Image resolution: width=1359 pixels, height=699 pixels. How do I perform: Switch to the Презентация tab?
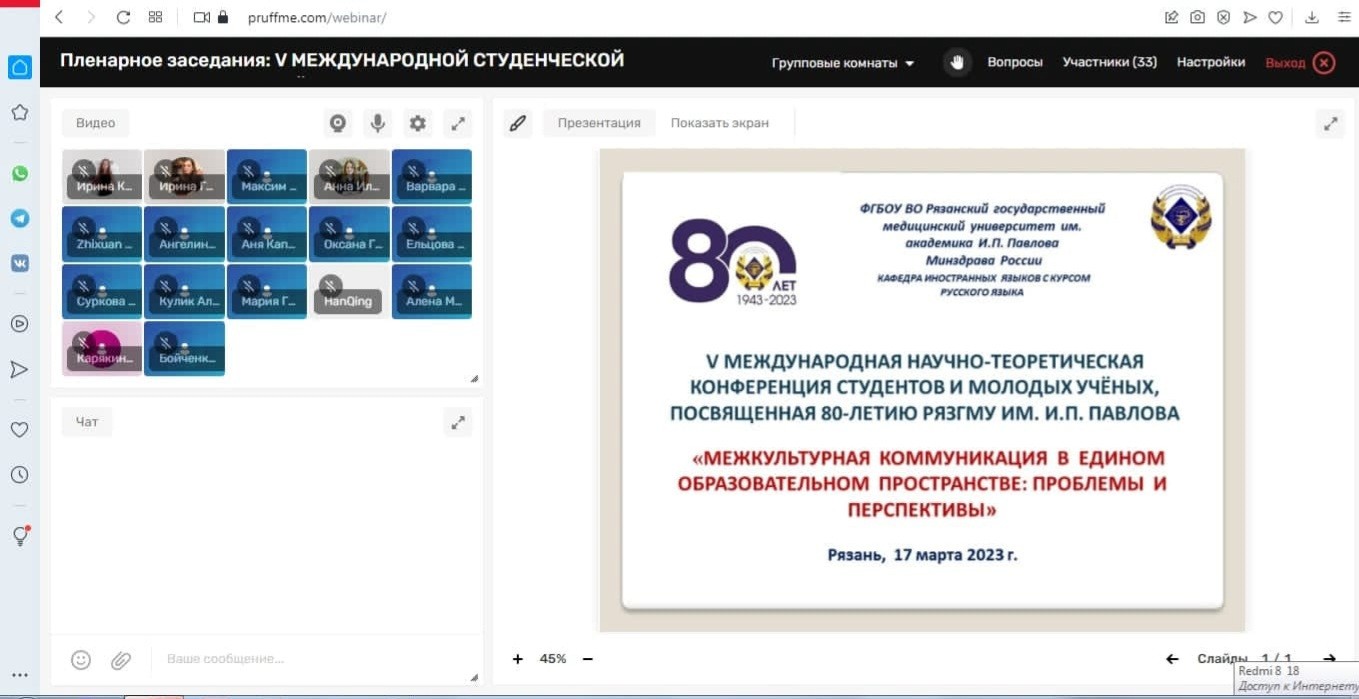(x=598, y=122)
